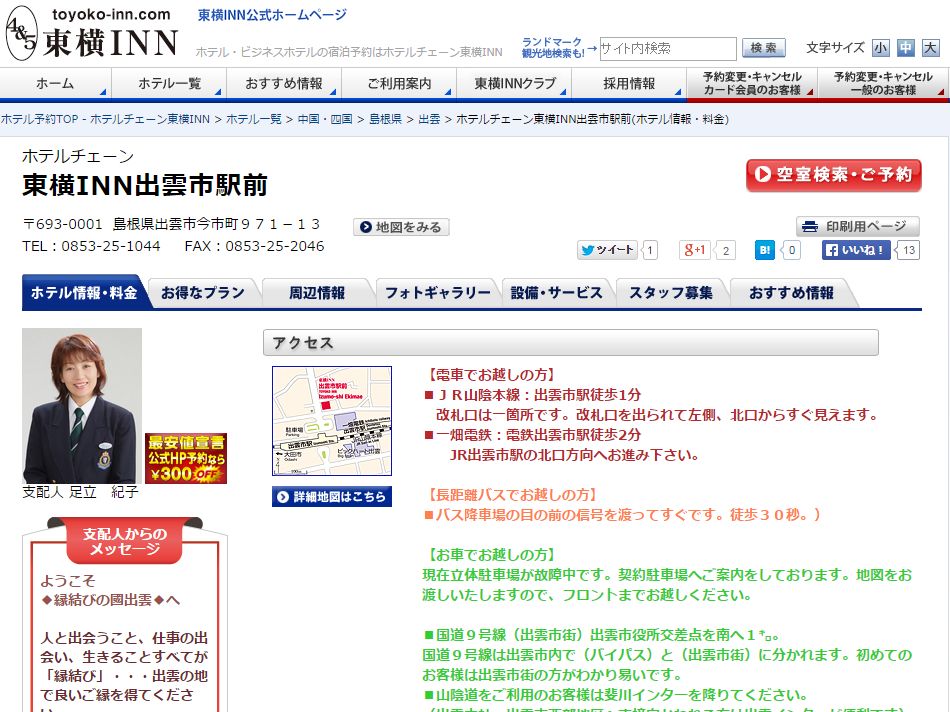Open the 採用情報 menu
The height and width of the screenshot is (712, 950).
point(629,83)
